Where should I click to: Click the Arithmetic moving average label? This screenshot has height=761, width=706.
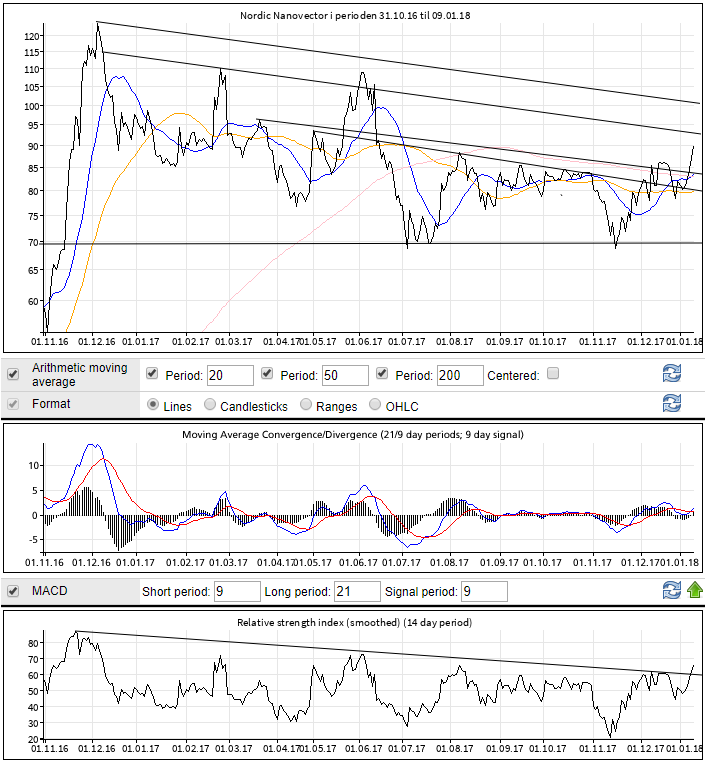(x=80, y=375)
